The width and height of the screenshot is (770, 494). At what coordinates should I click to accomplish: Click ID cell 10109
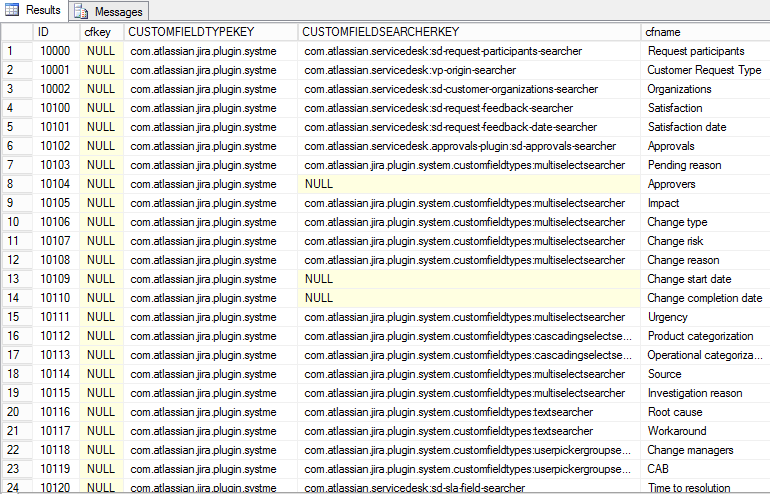click(56, 279)
